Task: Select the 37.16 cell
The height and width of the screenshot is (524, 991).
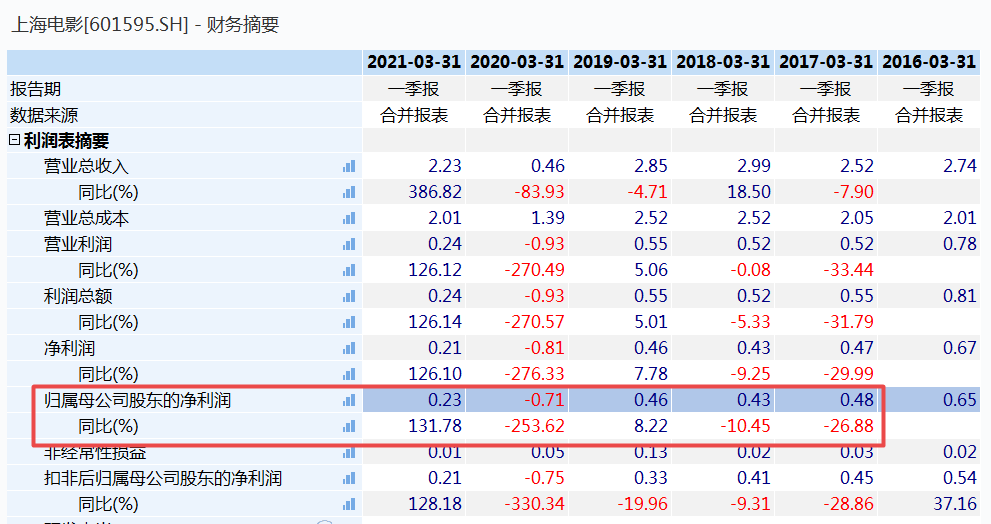Action: [929, 504]
